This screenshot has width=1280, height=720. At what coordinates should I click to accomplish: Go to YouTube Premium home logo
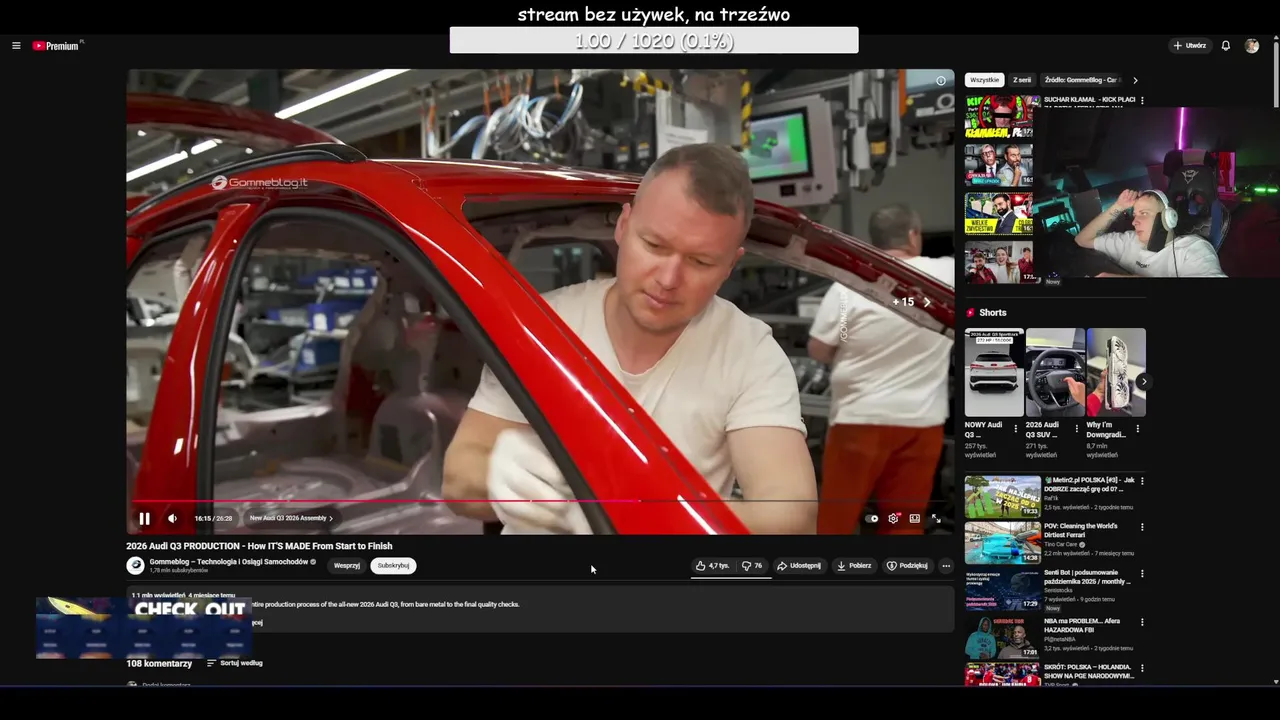[x=56, y=46]
